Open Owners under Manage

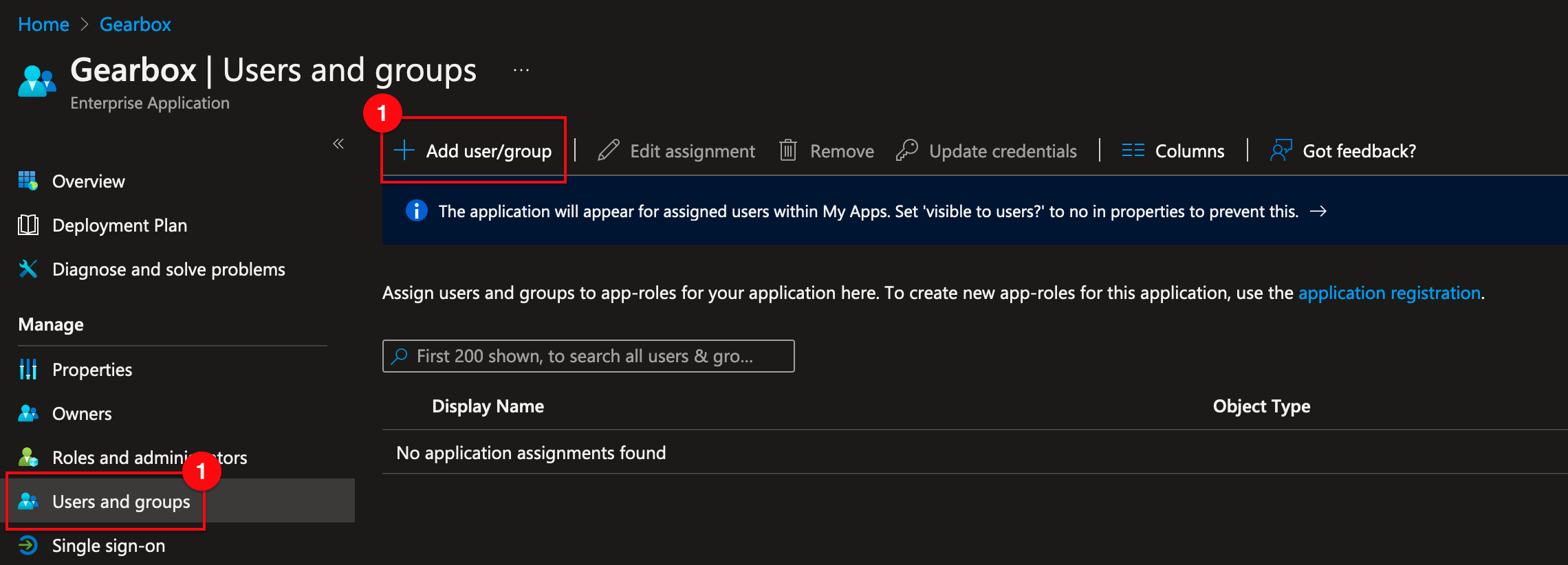point(82,414)
